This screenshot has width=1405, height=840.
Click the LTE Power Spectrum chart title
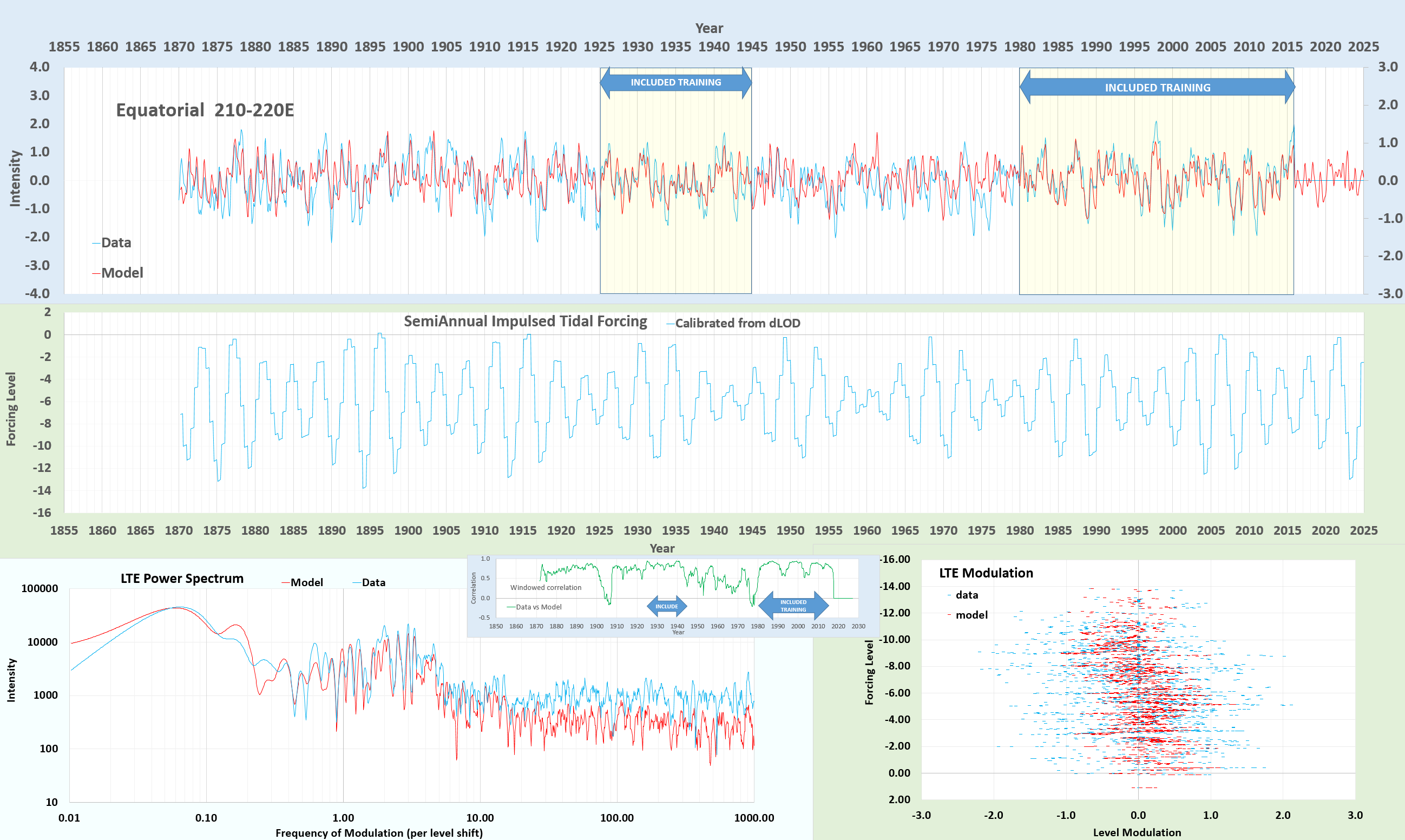182,579
